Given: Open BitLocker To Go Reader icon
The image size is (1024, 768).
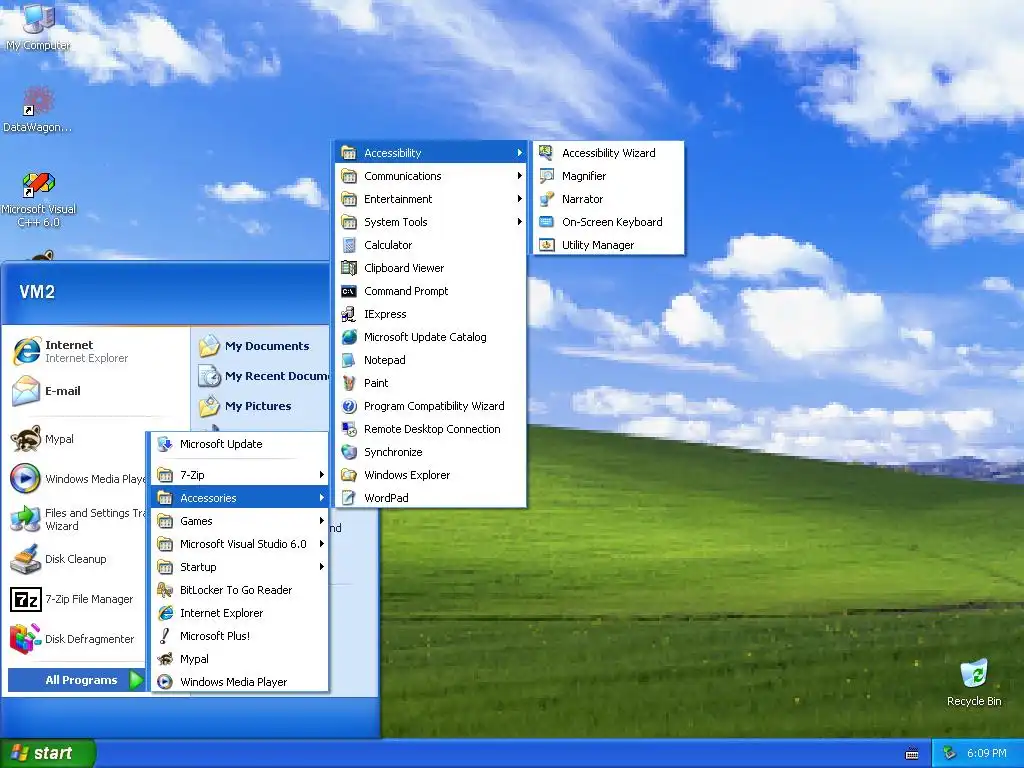Looking at the screenshot, I should coord(165,590).
